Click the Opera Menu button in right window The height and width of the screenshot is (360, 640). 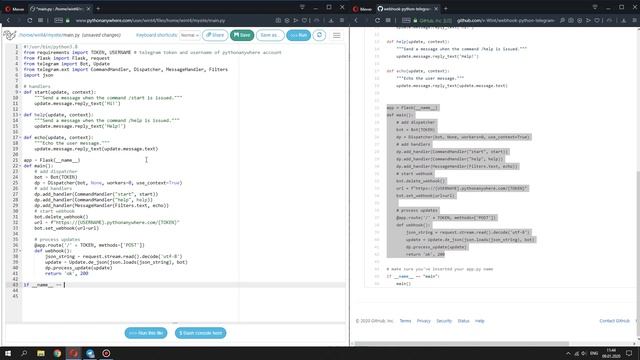(x=362, y=9)
